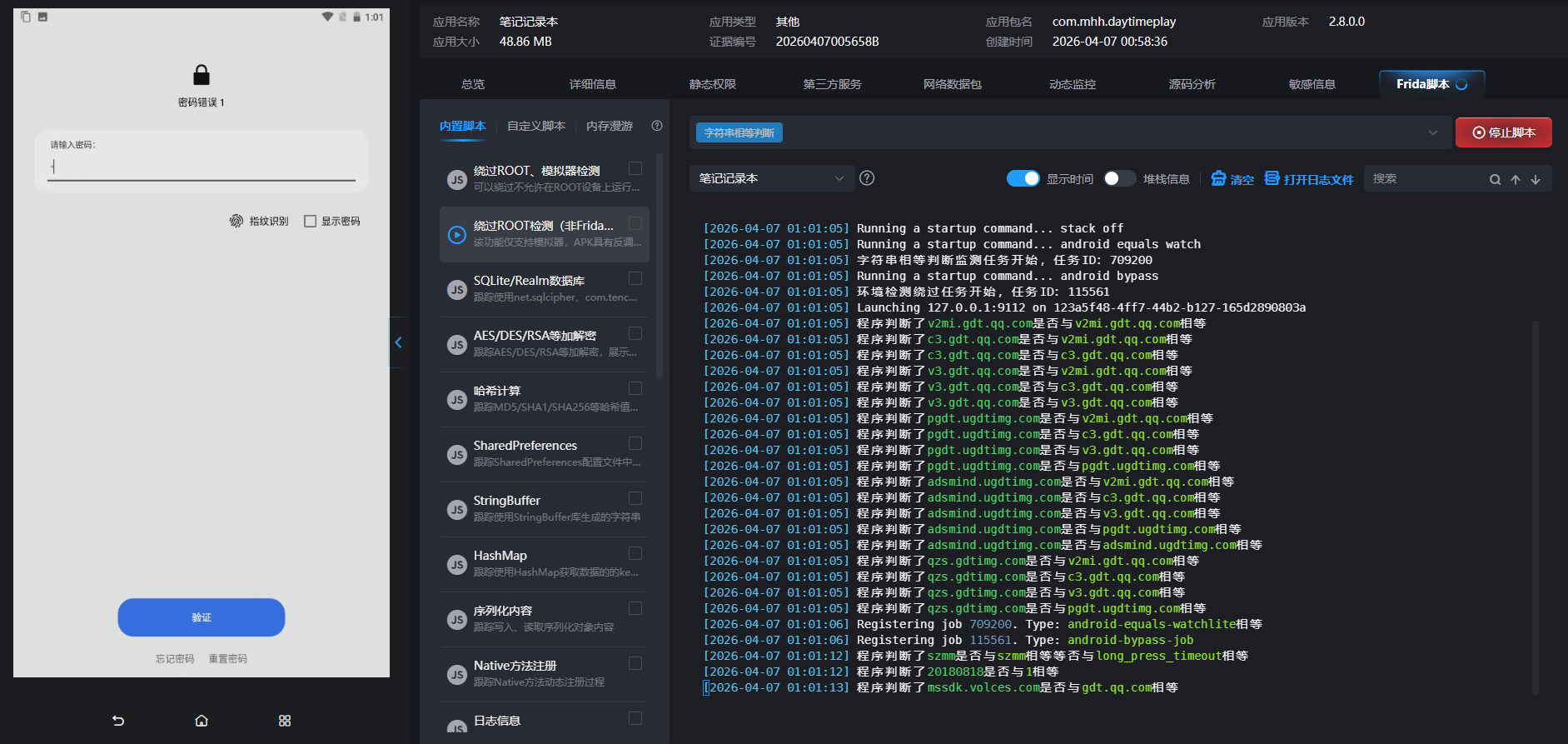
Task: Jump to previous search result arrow
Action: pos(1516,179)
